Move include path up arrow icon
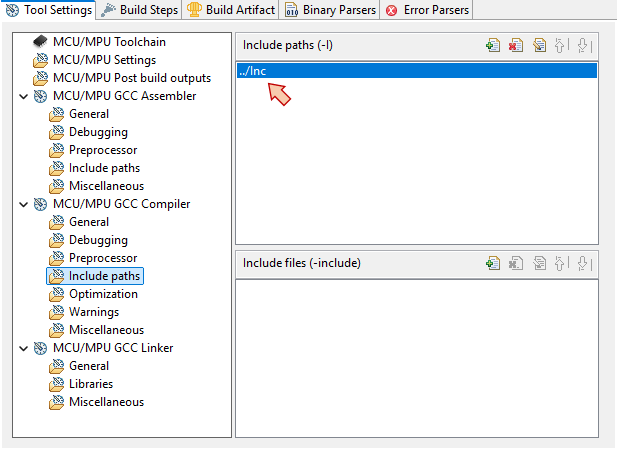 [x=561, y=46]
